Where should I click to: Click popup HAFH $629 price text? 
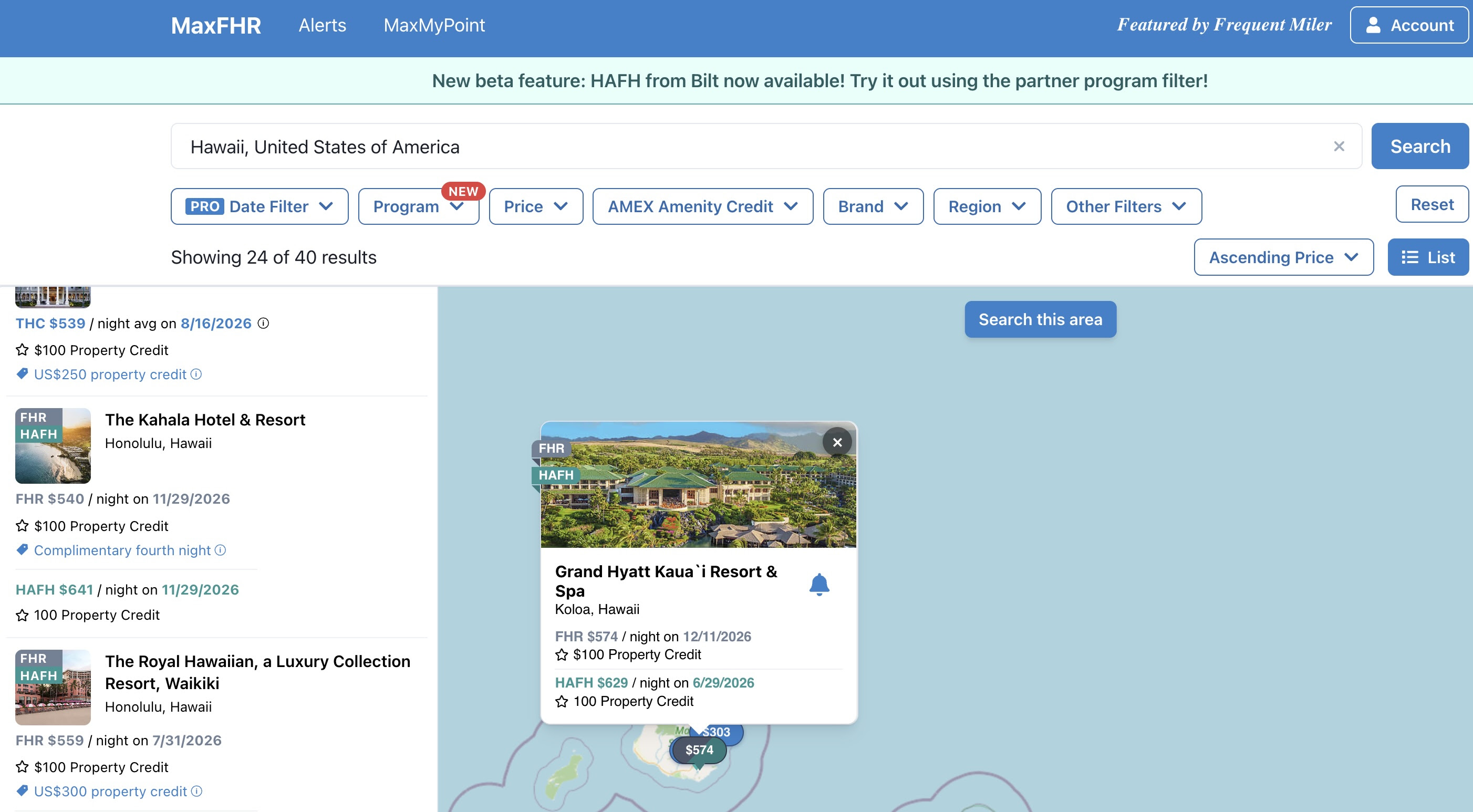592,683
